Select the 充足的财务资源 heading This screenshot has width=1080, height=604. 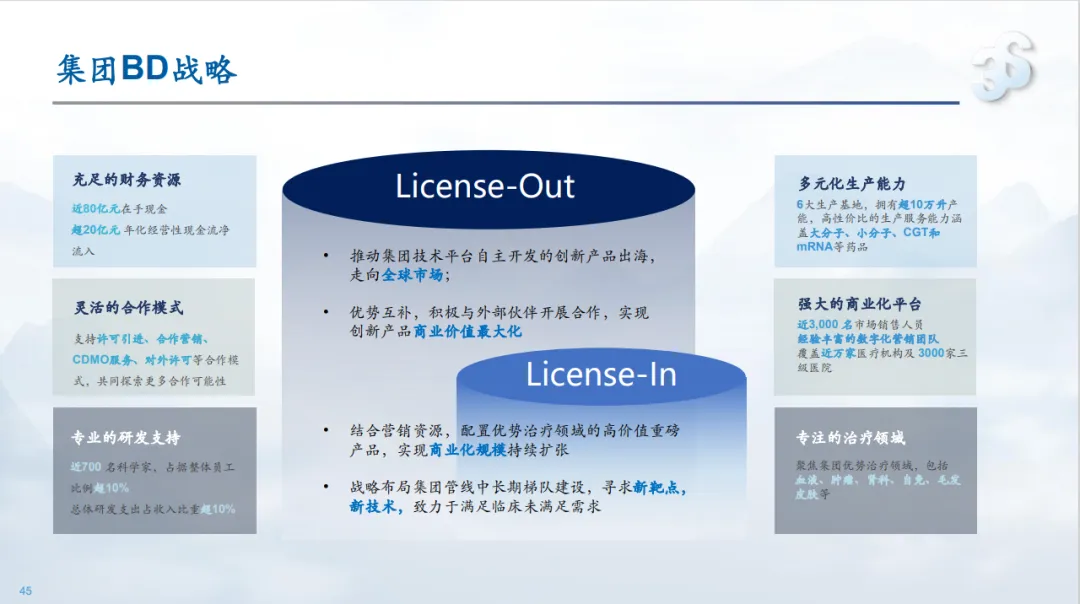pos(126,180)
